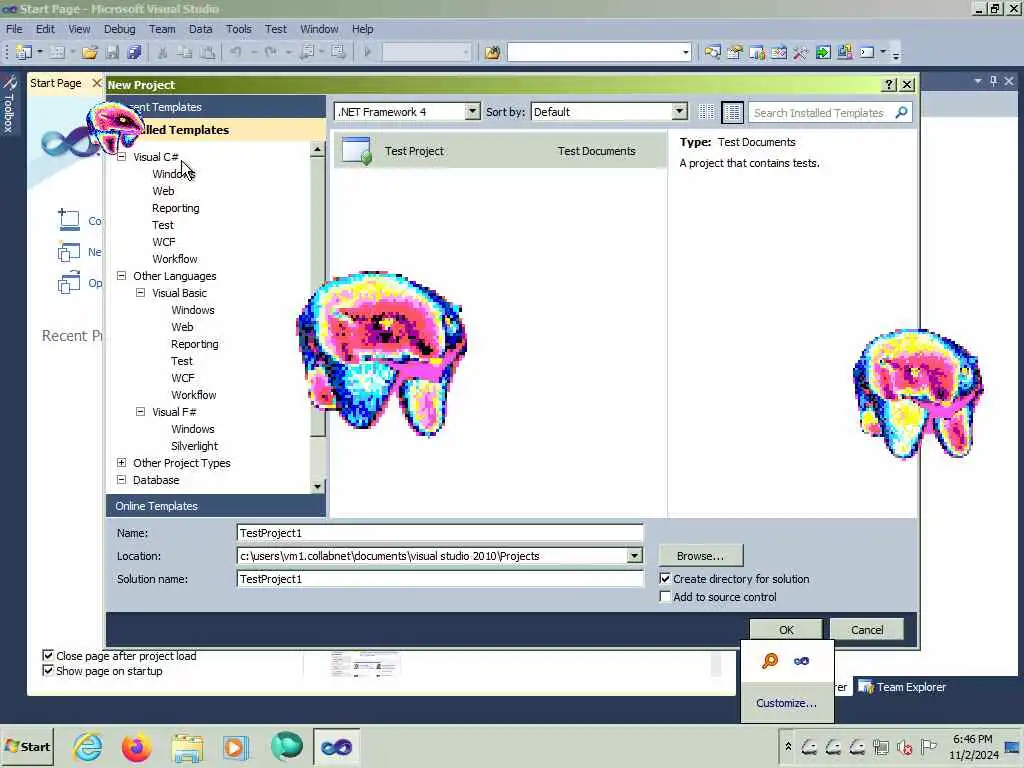
Task: Open the File menu
Action: 14,29
